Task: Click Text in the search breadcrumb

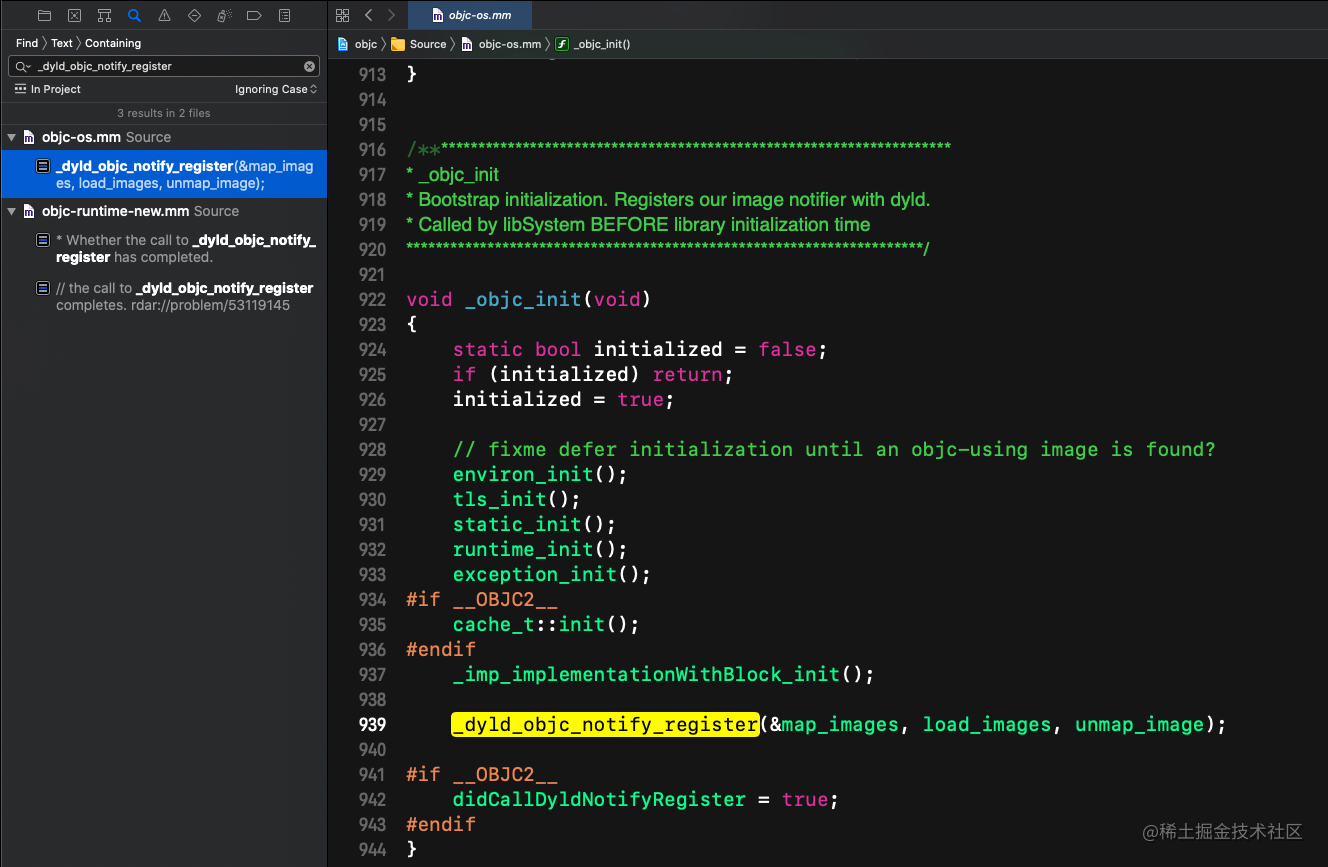Action: pyautogui.click(x=62, y=43)
